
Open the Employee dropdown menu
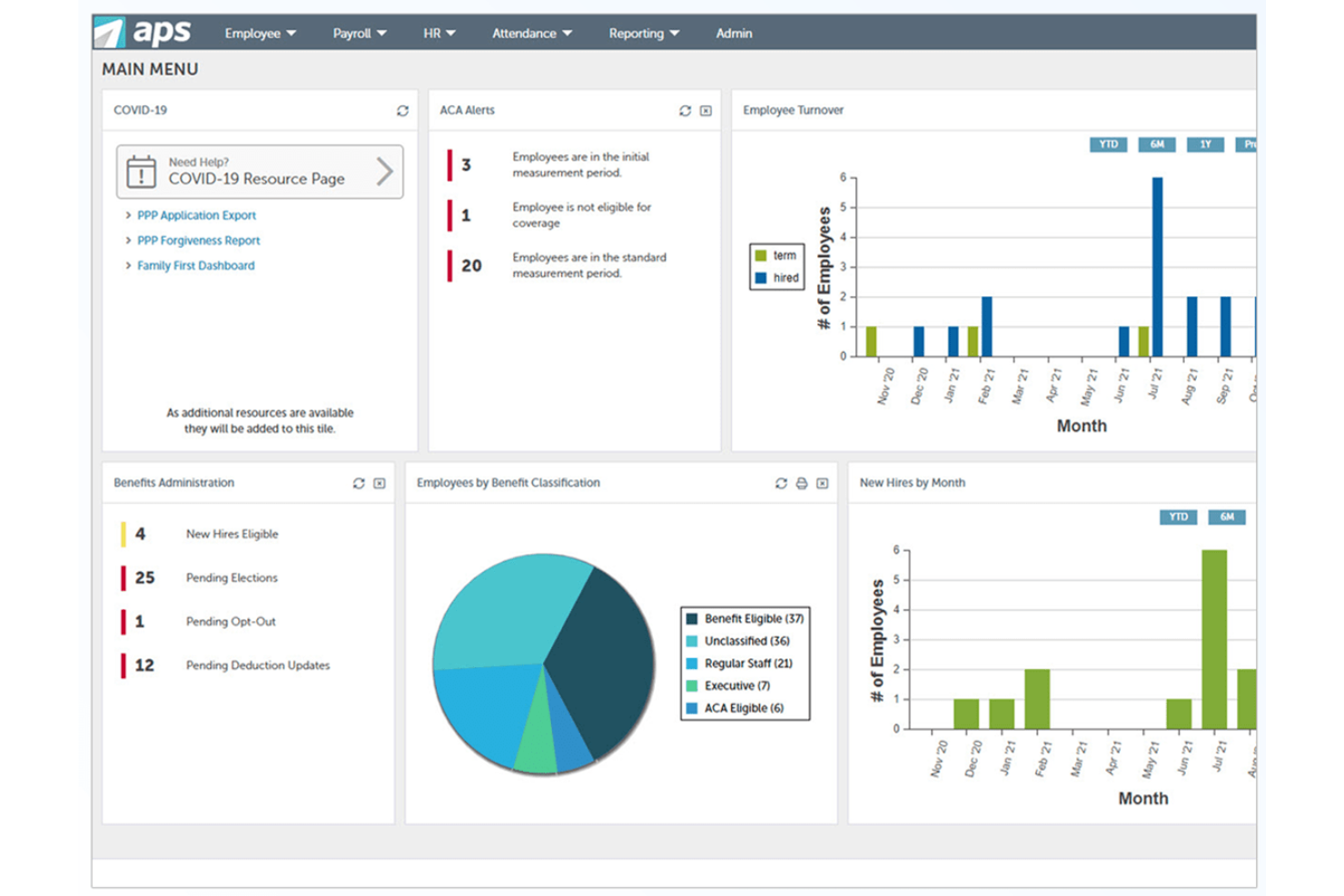click(x=260, y=33)
